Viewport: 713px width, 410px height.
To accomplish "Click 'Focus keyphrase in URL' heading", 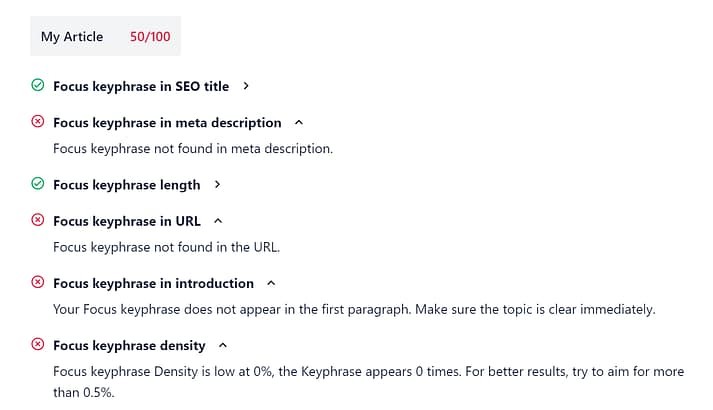I will pyautogui.click(x=127, y=221).
